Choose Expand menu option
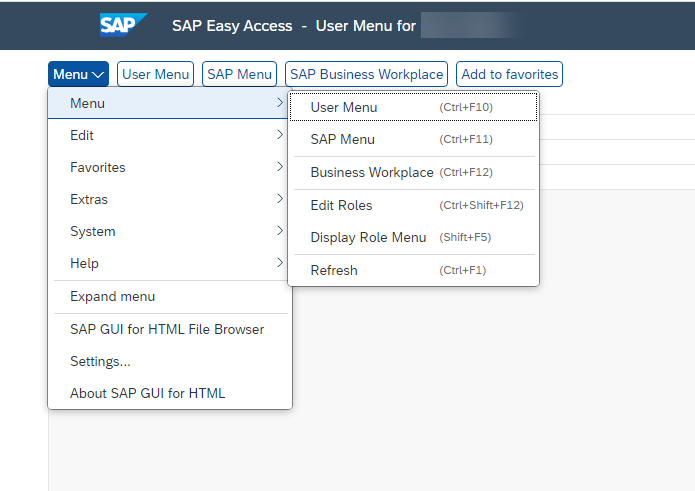 point(168,296)
